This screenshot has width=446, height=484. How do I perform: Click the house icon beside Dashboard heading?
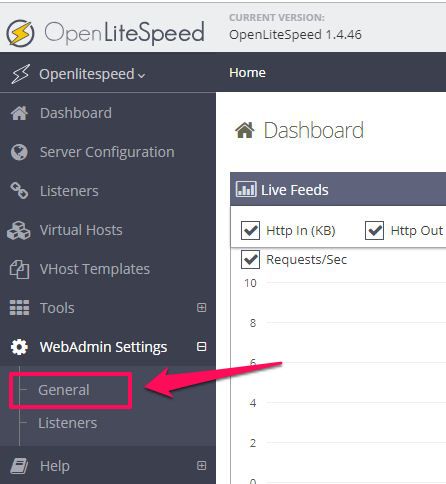pyautogui.click(x=245, y=130)
